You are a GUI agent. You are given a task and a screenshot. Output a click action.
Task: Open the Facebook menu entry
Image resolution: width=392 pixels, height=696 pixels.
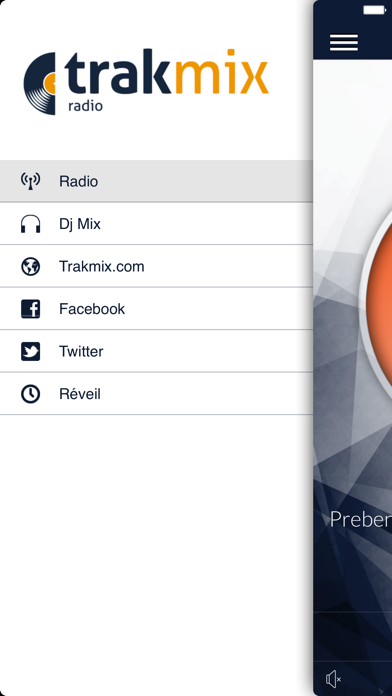point(156,309)
